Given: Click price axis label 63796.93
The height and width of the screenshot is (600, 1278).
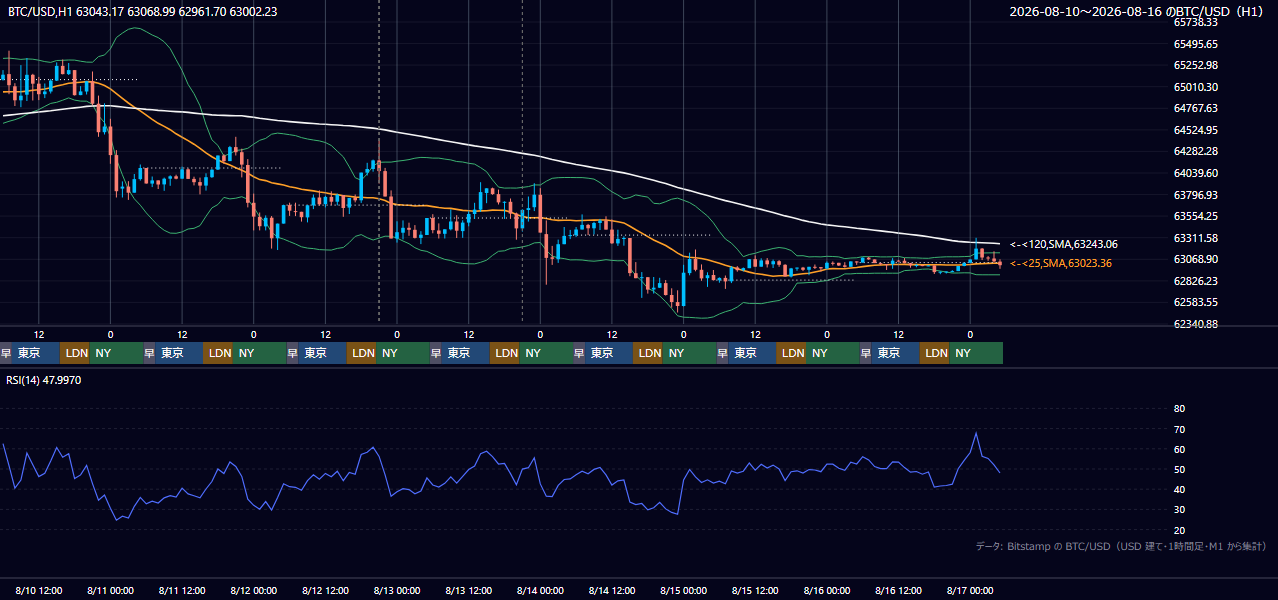Looking at the screenshot, I should click(x=1196, y=195).
